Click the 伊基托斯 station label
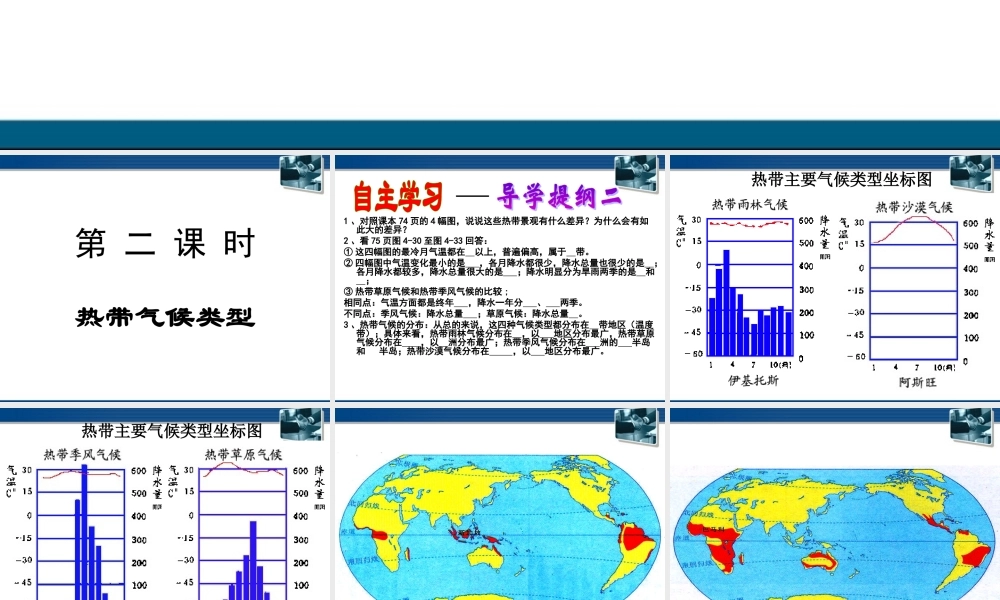 pos(753,380)
